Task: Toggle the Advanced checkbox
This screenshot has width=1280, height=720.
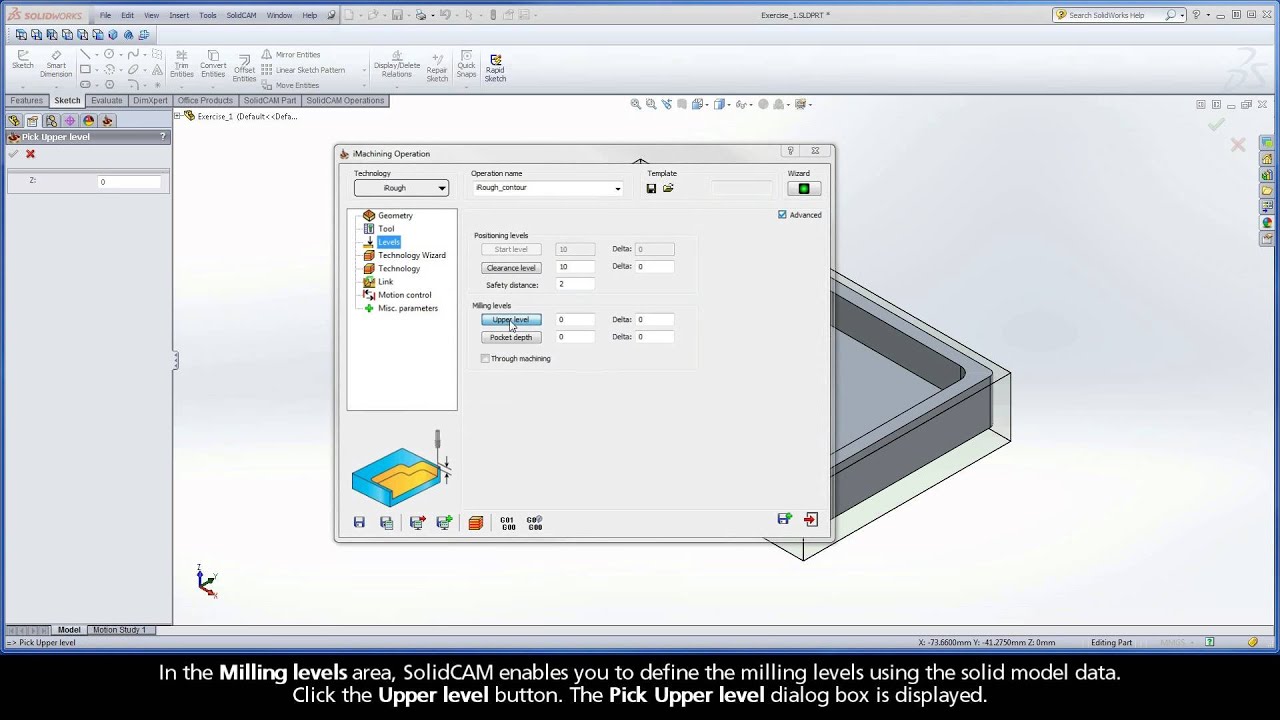Action: pyautogui.click(x=782, y=214)
